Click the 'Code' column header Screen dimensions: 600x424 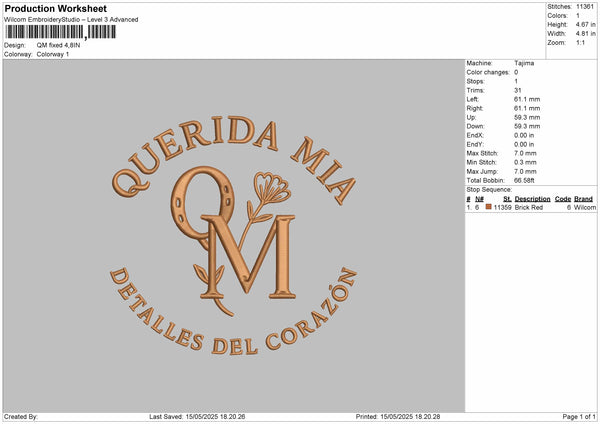(563, 199)
